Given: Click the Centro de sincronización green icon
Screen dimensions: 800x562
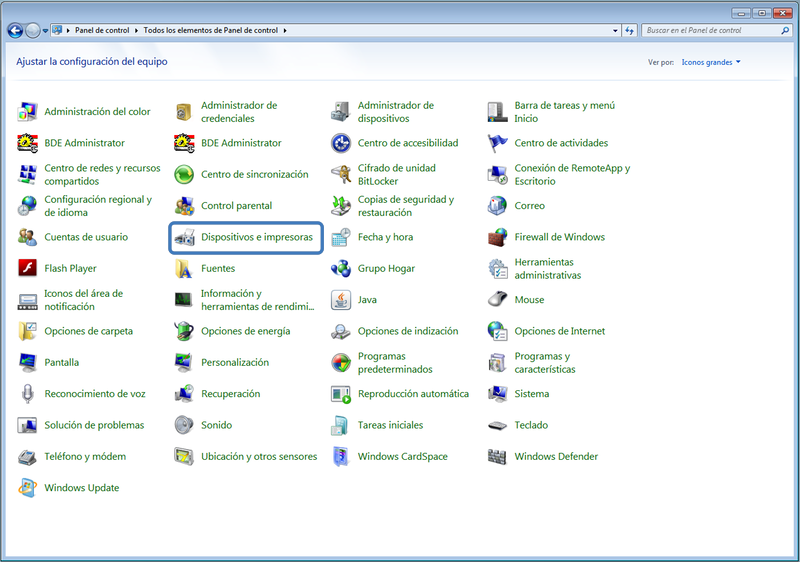Looking at the screenshot, I should coord(184,174).
